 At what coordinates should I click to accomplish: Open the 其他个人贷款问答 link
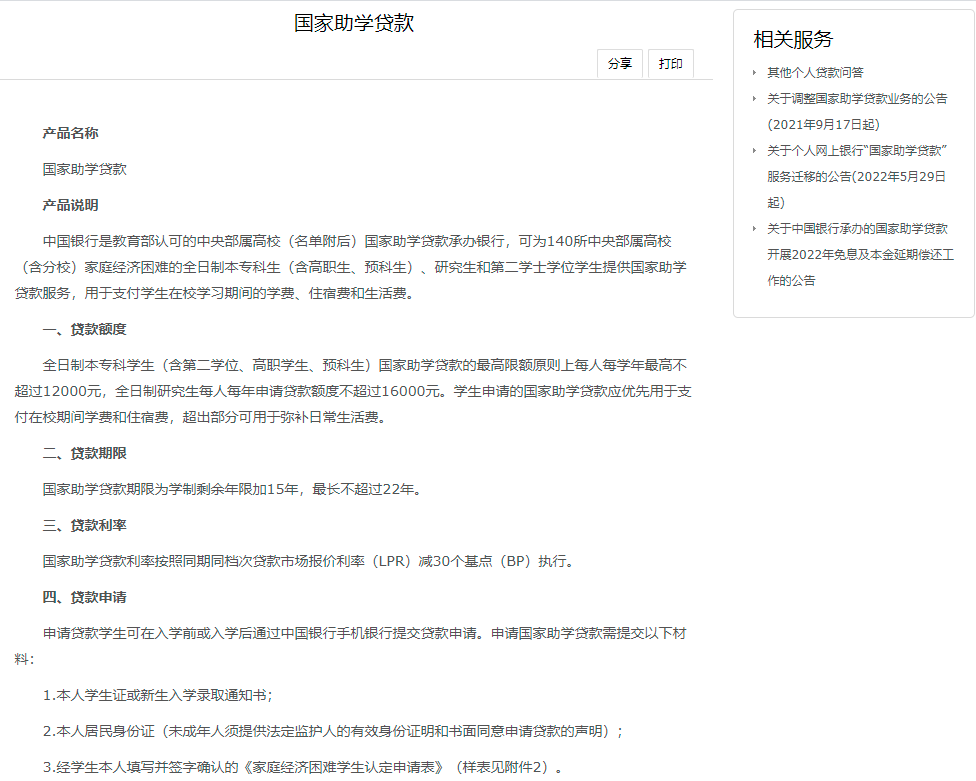815,72
